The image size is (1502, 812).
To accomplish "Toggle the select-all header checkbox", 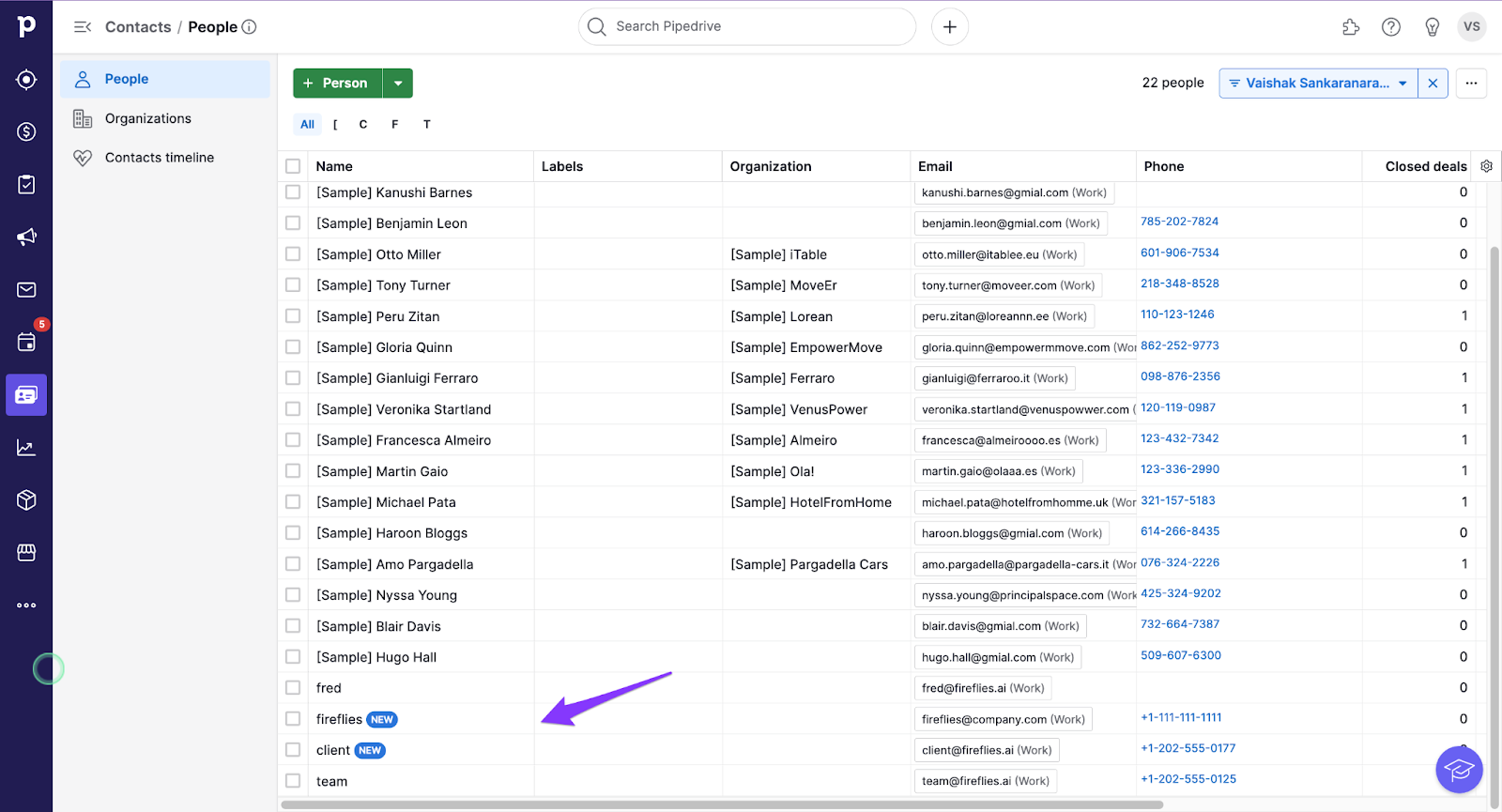I will pos(293,166).
